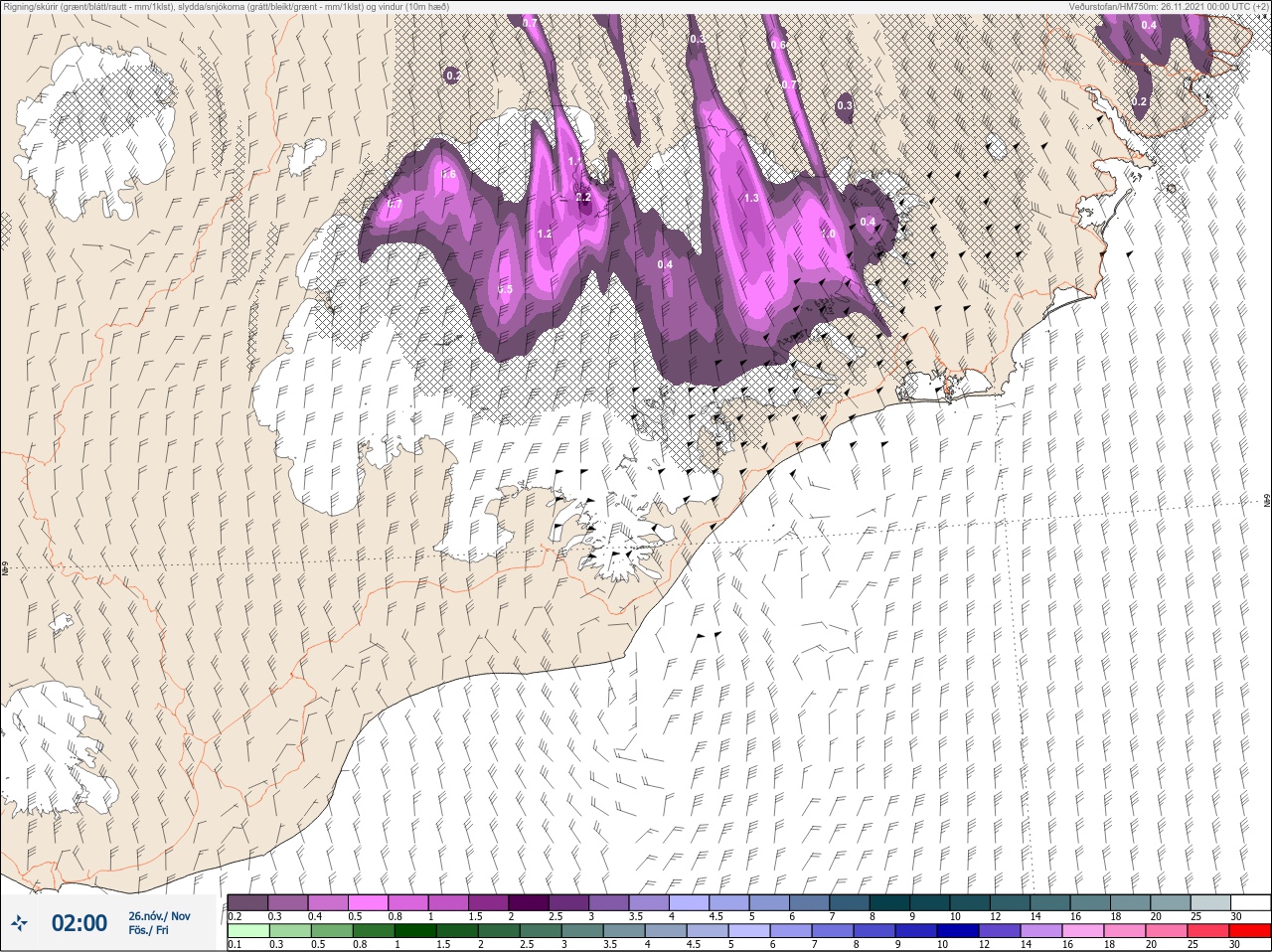Pick the dark navy swatch labeled 10 in the lower legend row
This screenshot has width=1272, height=952.
pos(959,931)
